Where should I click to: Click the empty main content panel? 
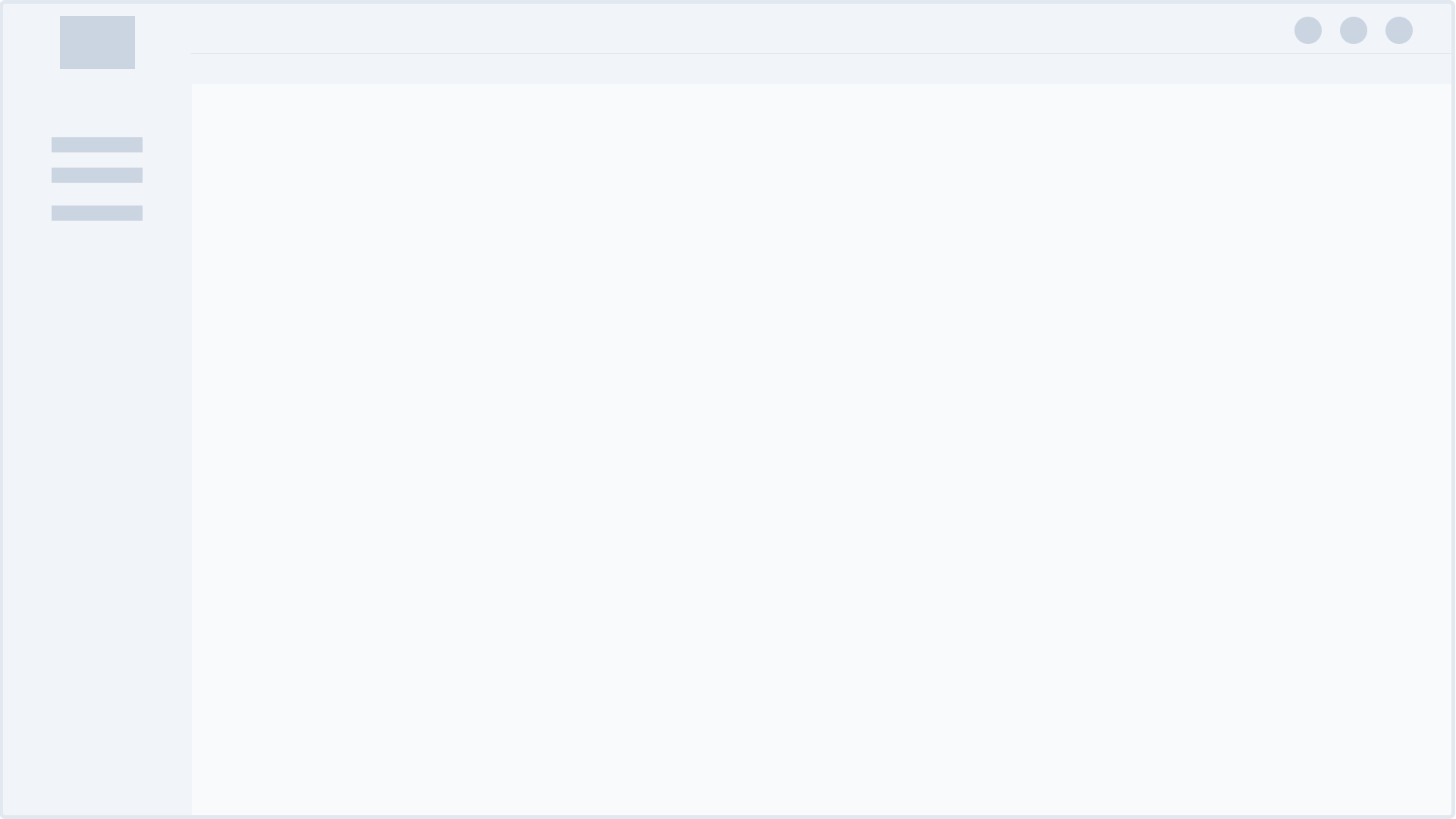822,450
